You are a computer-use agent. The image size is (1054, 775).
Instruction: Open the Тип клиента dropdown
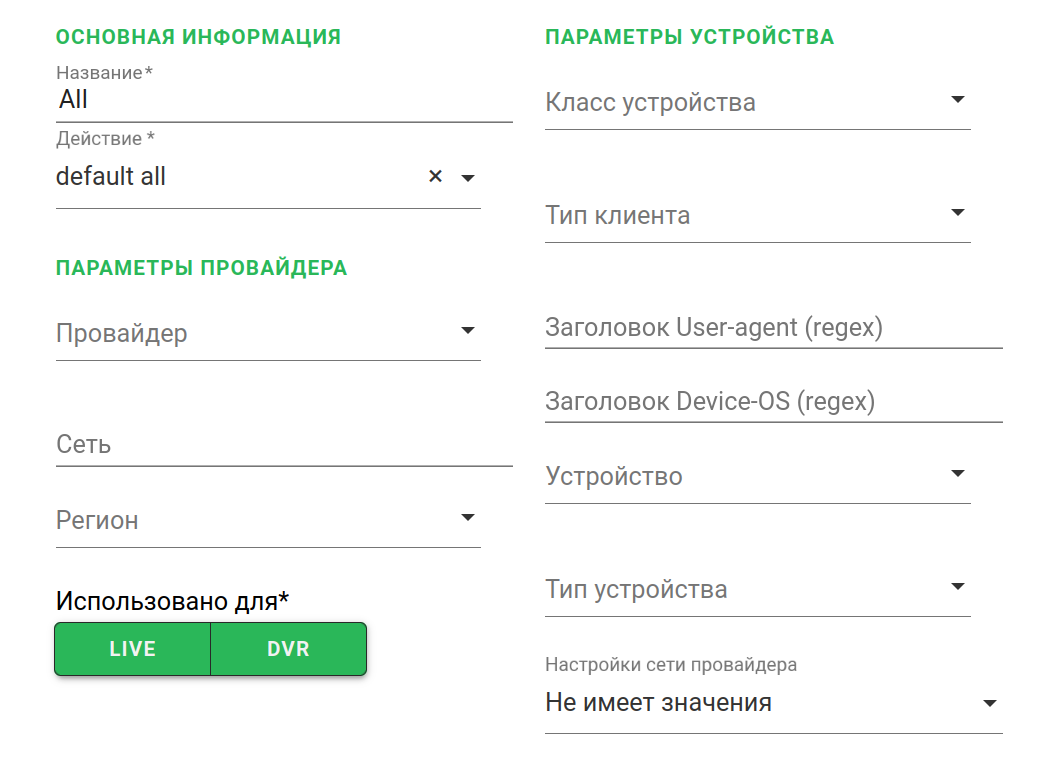click(957, 213)
